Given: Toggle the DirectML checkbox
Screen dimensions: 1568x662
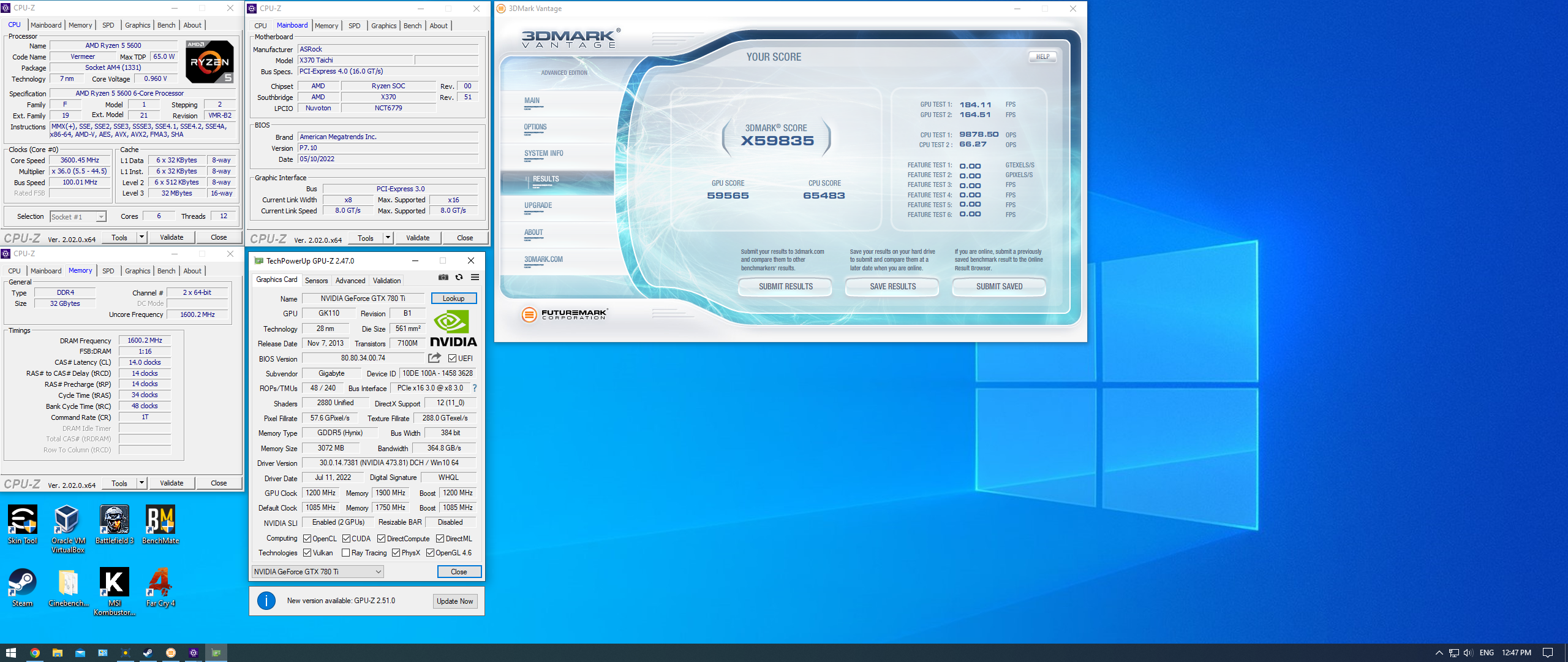Looking at the screenshot, I should (440, 539).
